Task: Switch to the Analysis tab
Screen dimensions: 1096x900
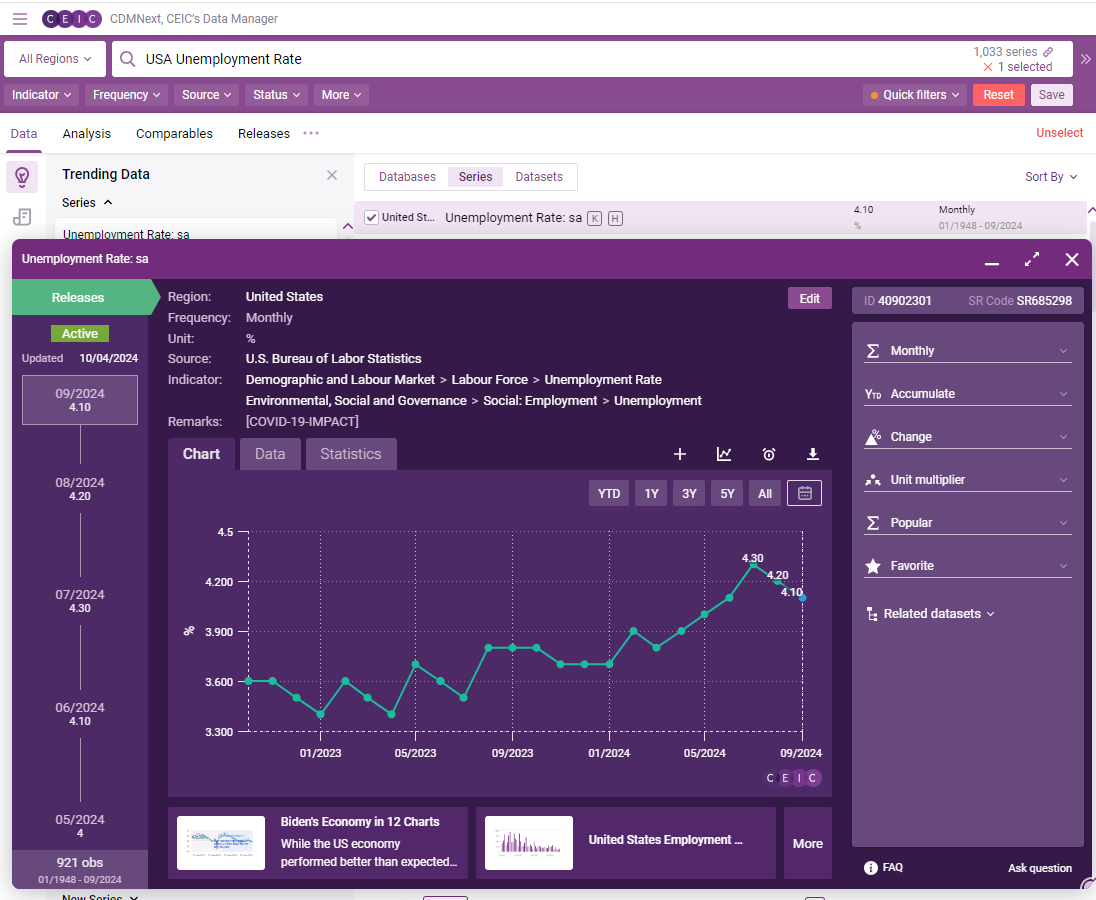Action: click(x=87, y=133)
